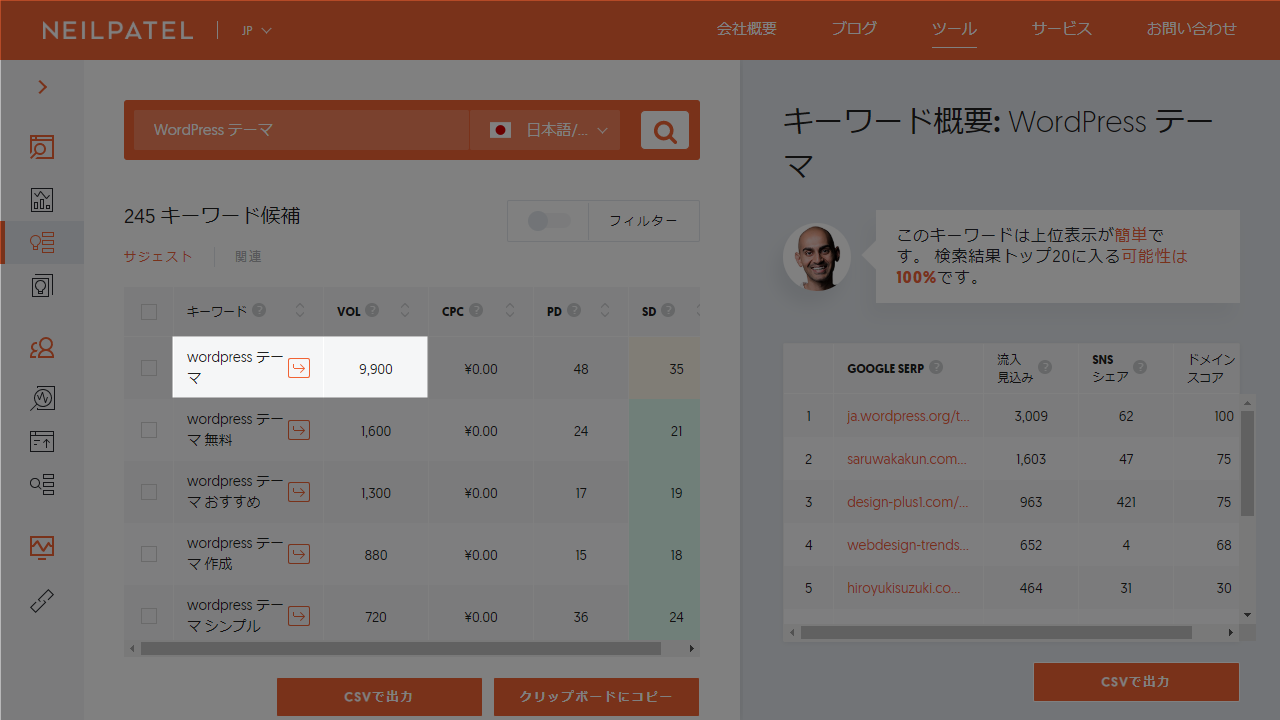1280x720 pixels.
Task: Expand the left sidebar with the chevron
Action: click(42, 87)
